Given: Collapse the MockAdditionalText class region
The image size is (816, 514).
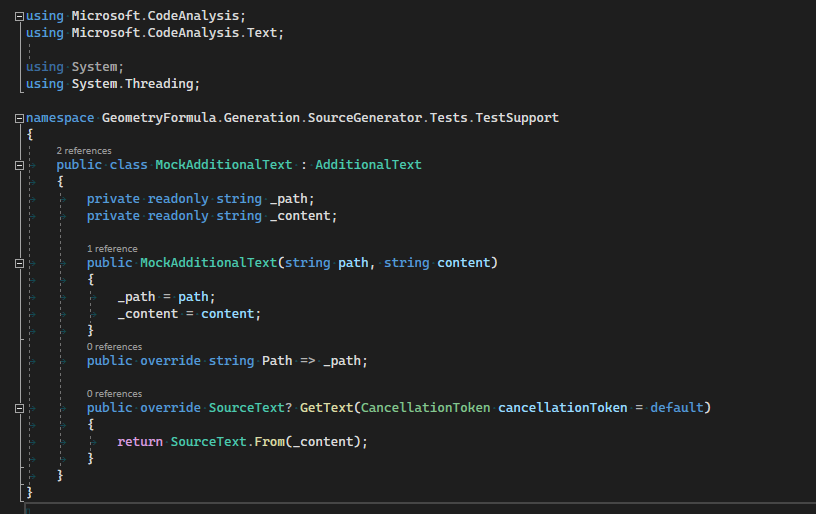Looking at the screenshot, I should [x=19, y=165].
